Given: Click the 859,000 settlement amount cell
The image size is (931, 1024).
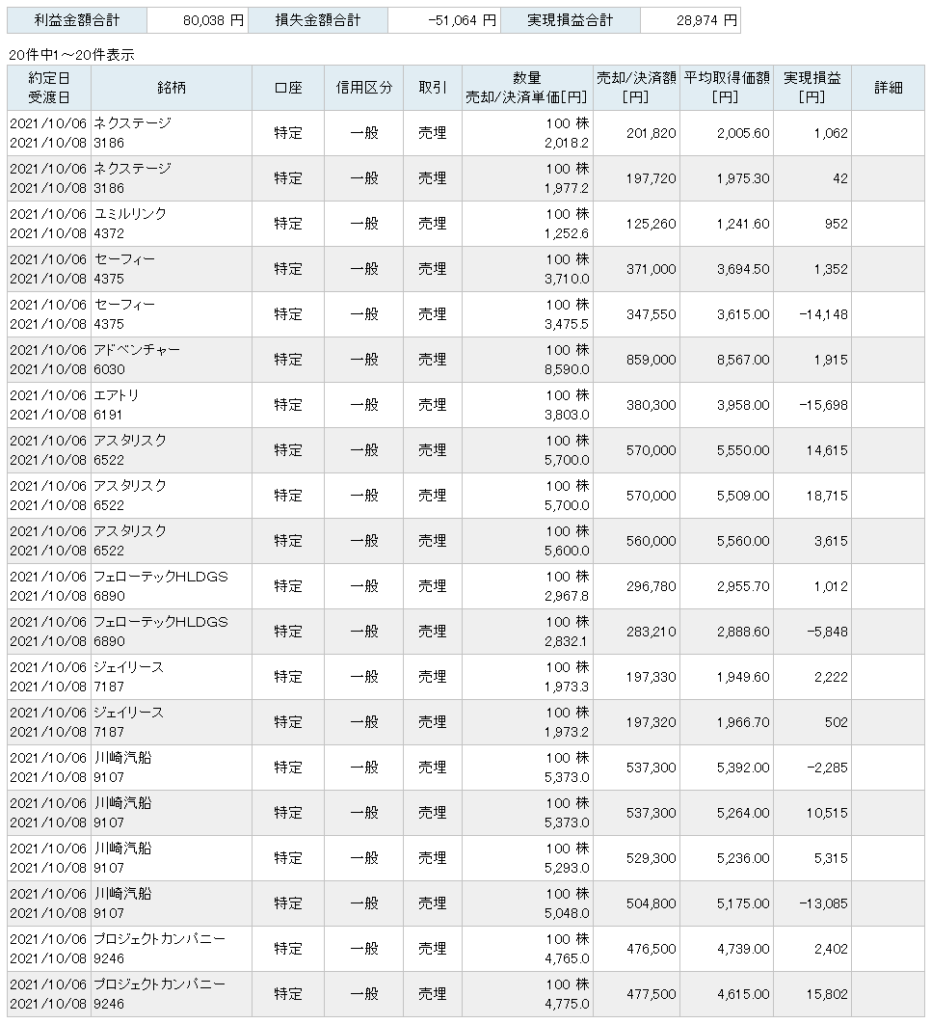Looking at the screenshot, I should coord(650,360).
